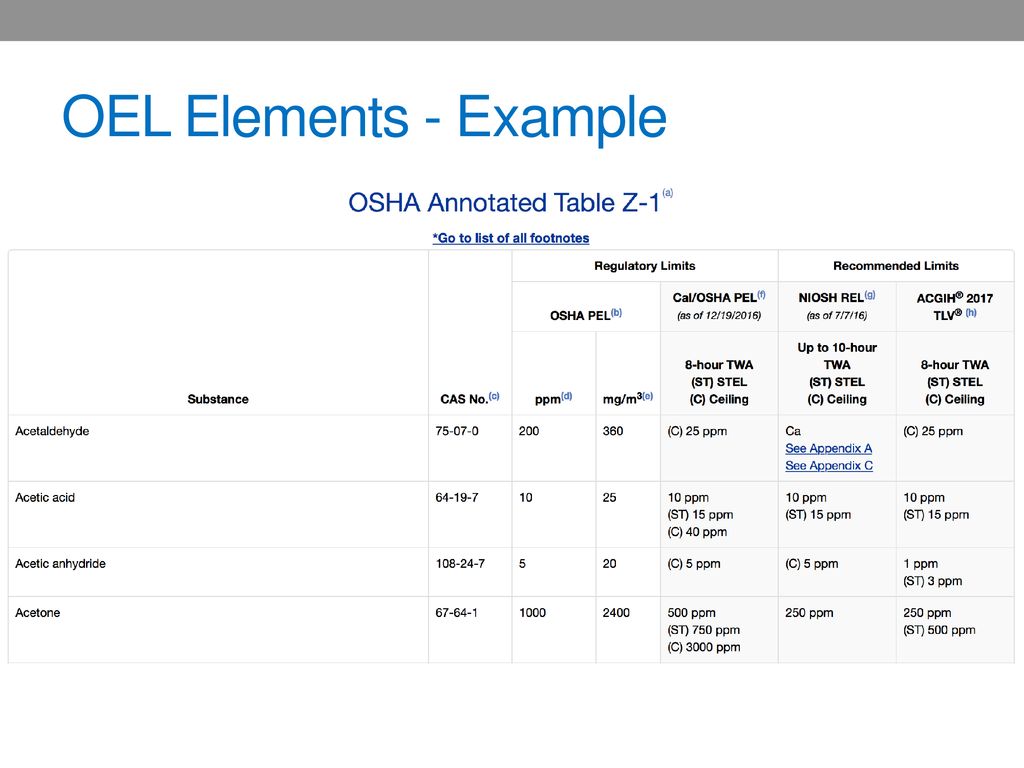This screenshot has width=1024, height=768.
Task: Click the '(ST) 500 ppm' Acetone ACGIH entry
Action: point(939,630)
